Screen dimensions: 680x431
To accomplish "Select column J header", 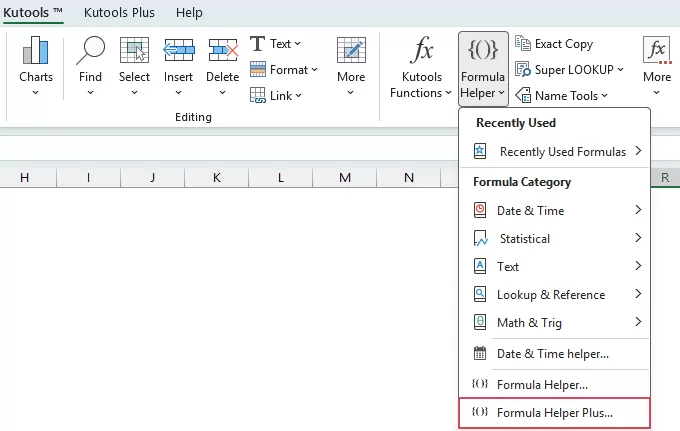I will (x=153, y=177).
